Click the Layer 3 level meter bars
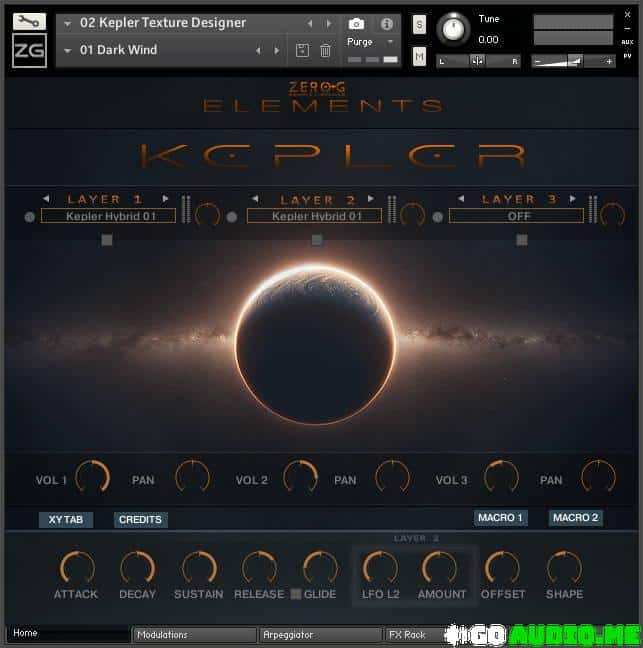Screen dimensions: 643x648 click(x=593, y=209)
